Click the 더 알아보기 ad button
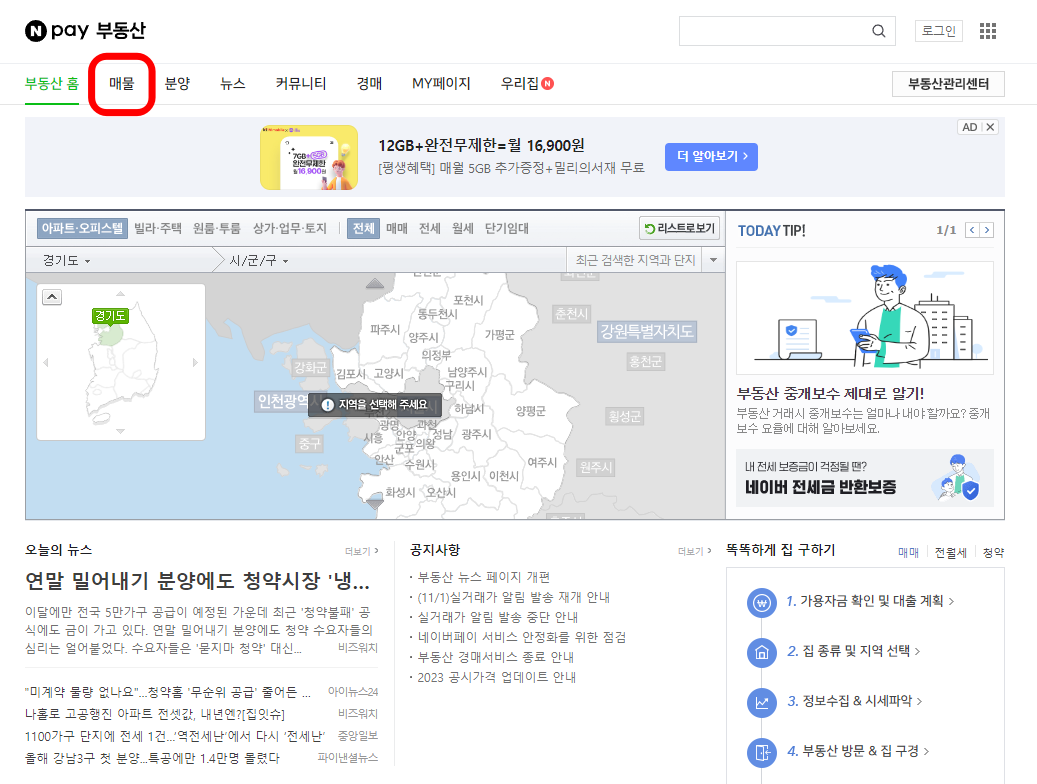The width and height of the screenshot is (1037, 784). coord(712,157)
